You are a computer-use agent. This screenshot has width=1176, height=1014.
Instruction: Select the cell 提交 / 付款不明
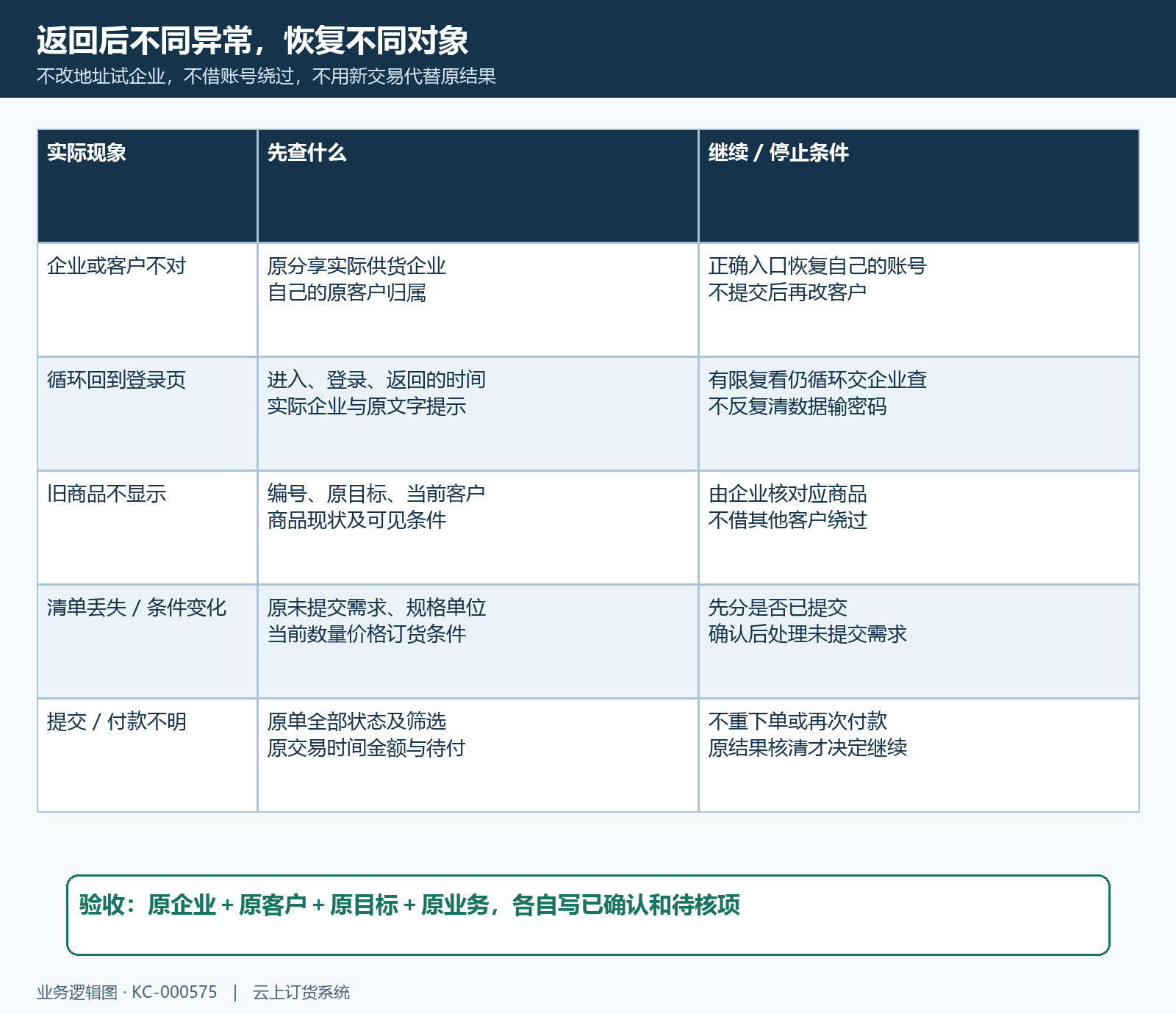point(147,755)
